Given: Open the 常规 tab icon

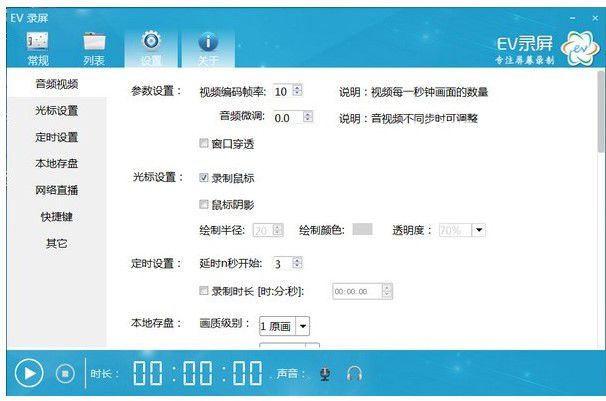Looking at the screenshot, I should [37, 41].
